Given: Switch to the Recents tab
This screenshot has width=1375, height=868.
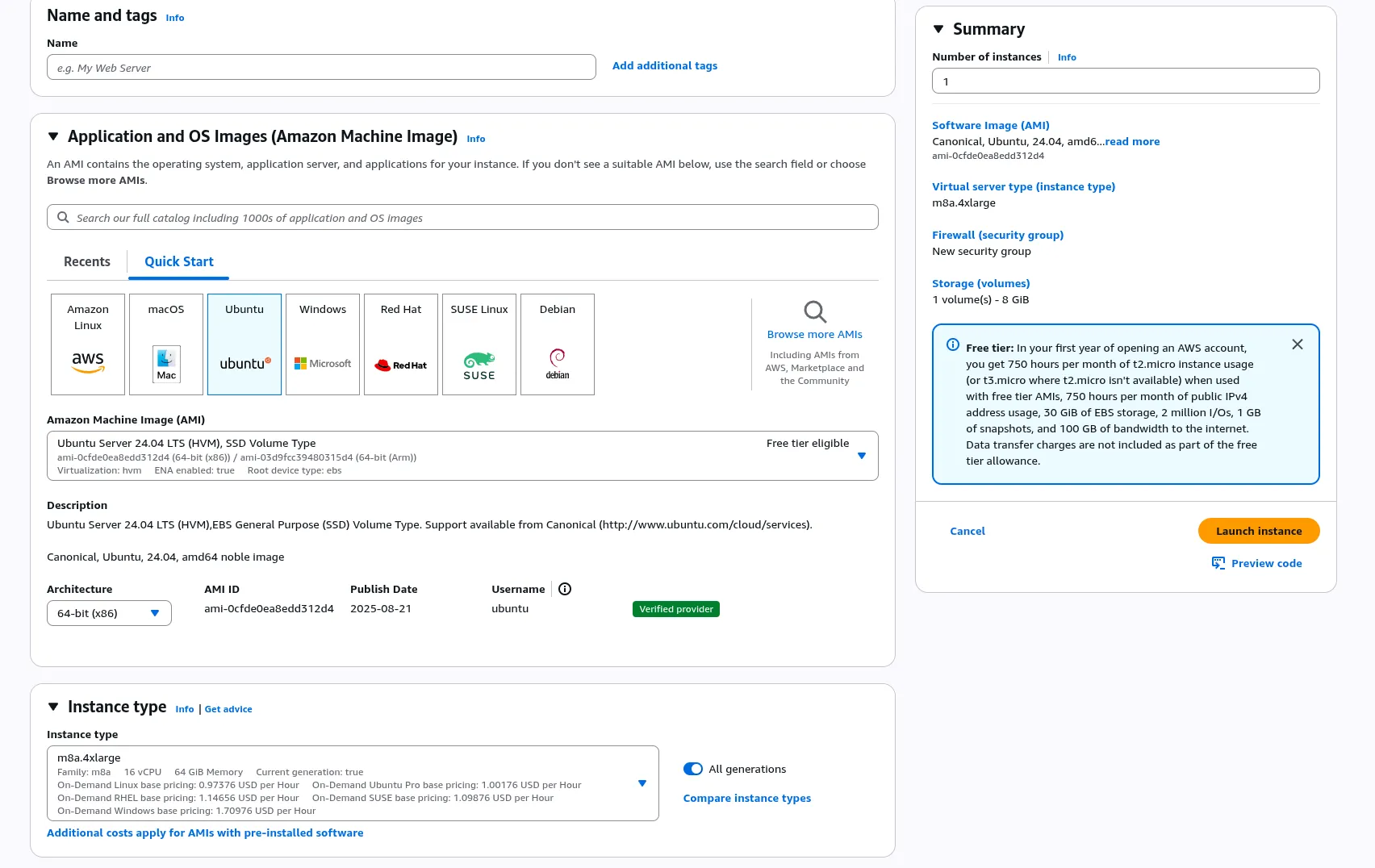Looking at the screenshot, I should click(x=87, y=261).
